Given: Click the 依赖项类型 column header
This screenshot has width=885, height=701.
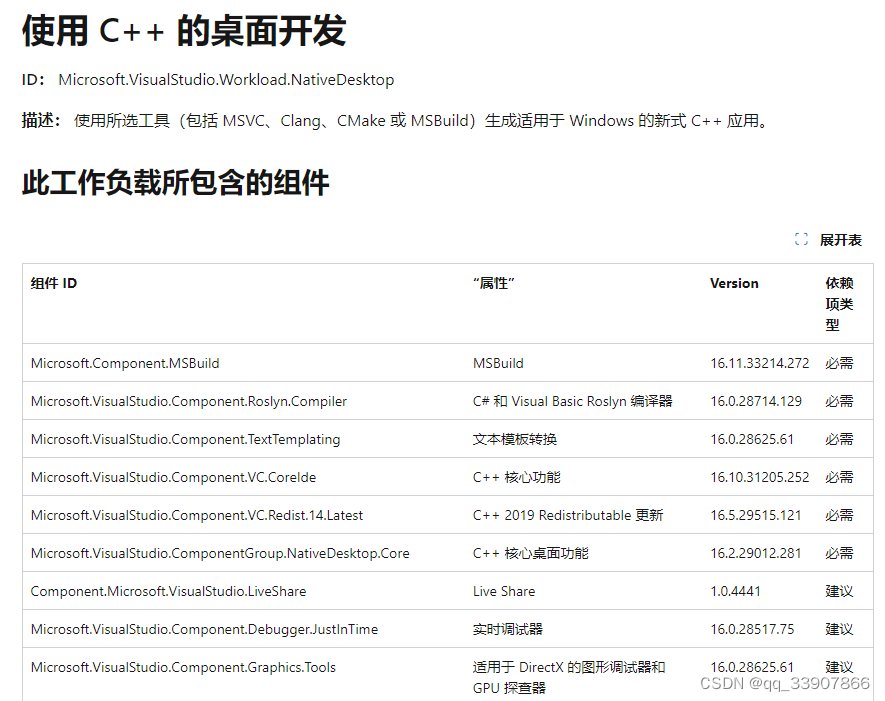Looking at the screenshot, I should (x=839, y=304).
